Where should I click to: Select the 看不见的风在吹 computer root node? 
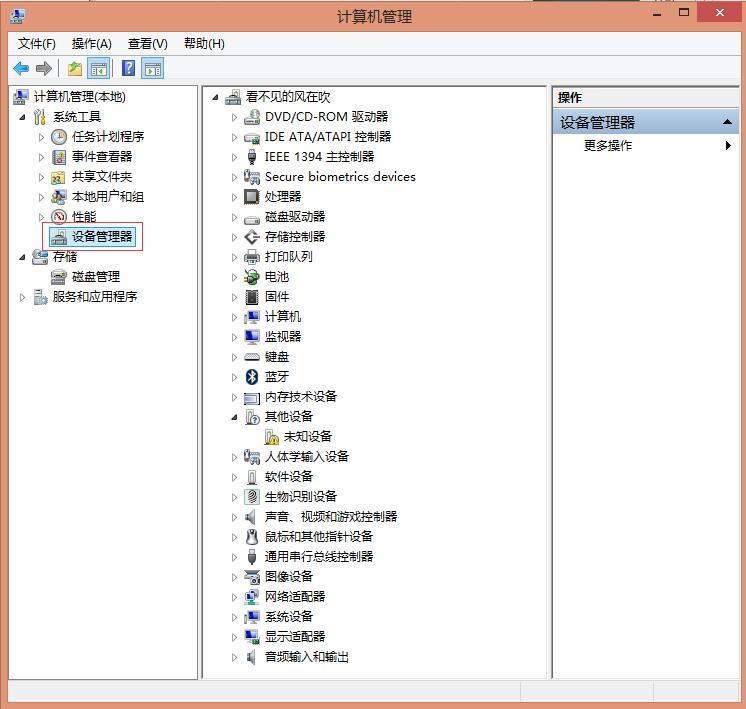pyautogui.click(x=287, y=97)
